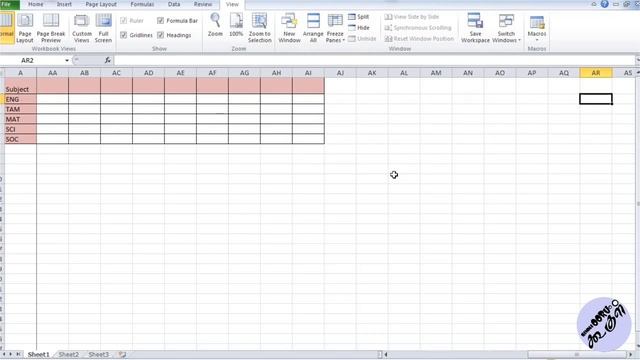Select the Sheet1 tab
This screenshot has height=360, width=640.
coord(38,354)
